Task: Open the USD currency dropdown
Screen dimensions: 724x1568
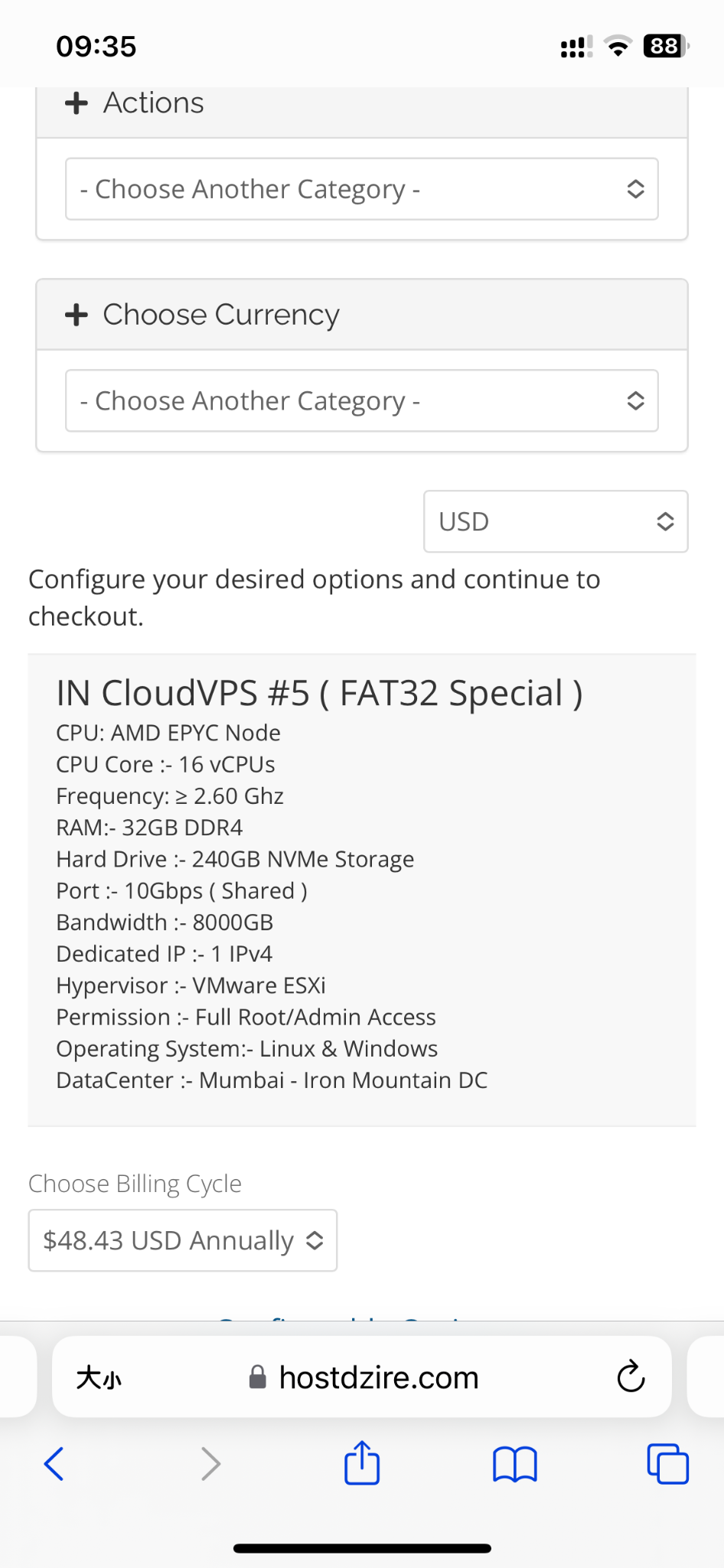Action: click(x=556, y=521)
